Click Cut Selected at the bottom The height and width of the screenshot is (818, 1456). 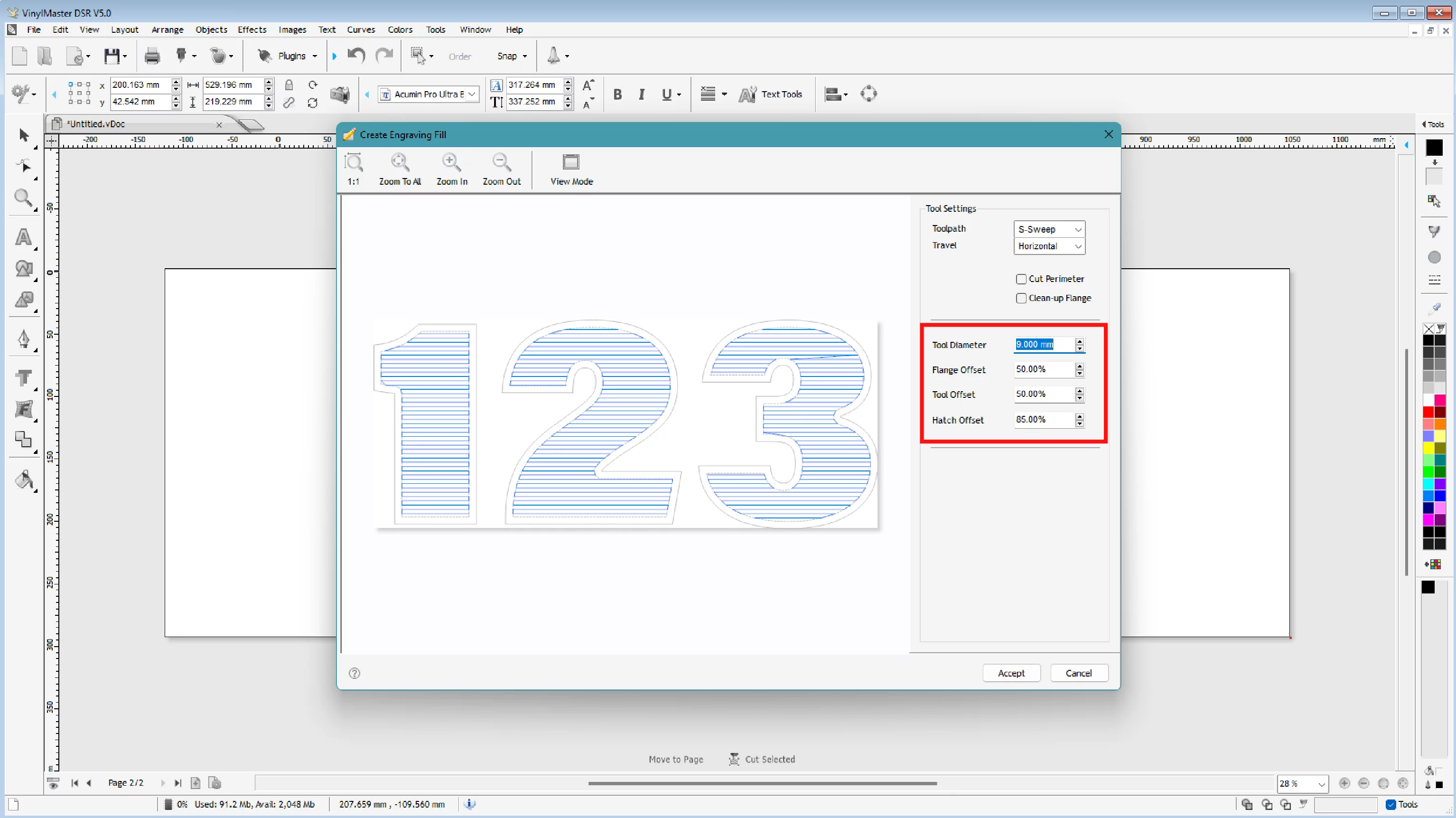762,759
